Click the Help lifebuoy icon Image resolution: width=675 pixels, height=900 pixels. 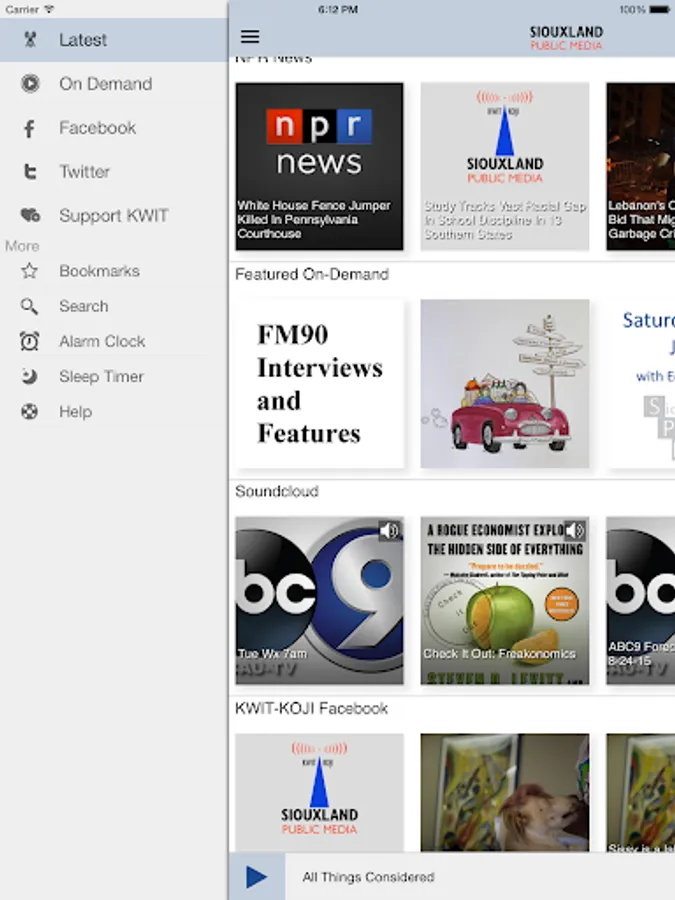[x=29, y=412]
